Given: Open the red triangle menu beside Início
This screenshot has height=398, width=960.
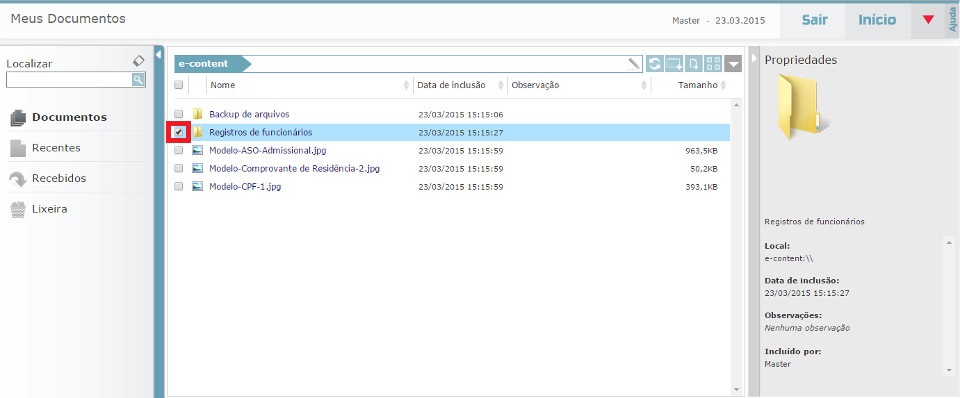Looking at the screenshot, I should pos(928,20).
